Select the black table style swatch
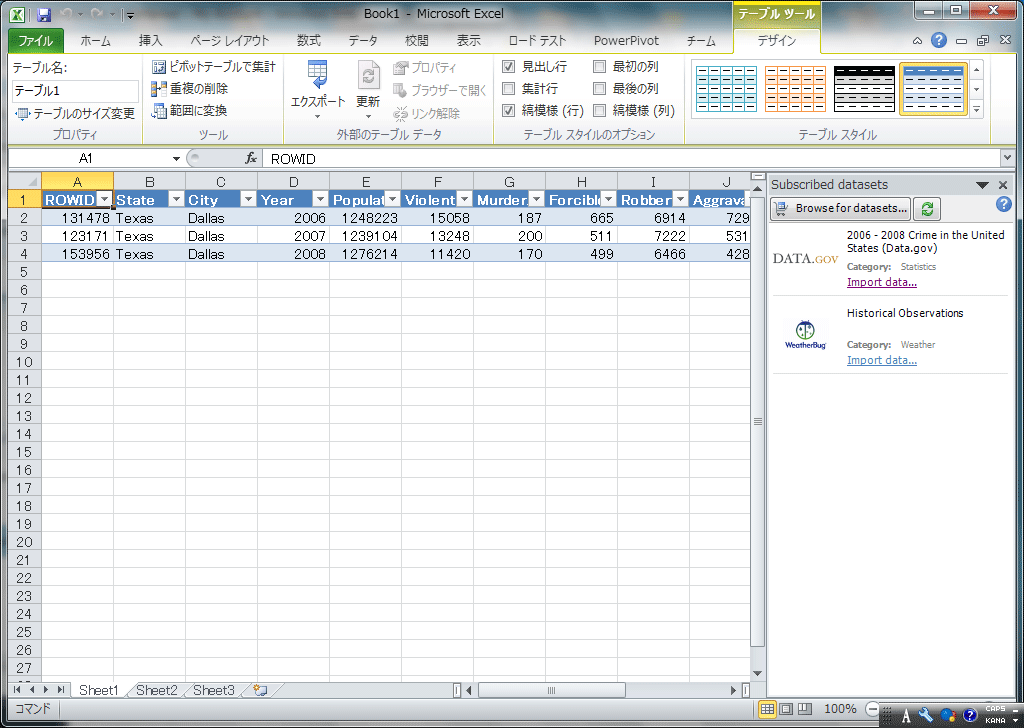1024x728 pixels. pos(865,89)
